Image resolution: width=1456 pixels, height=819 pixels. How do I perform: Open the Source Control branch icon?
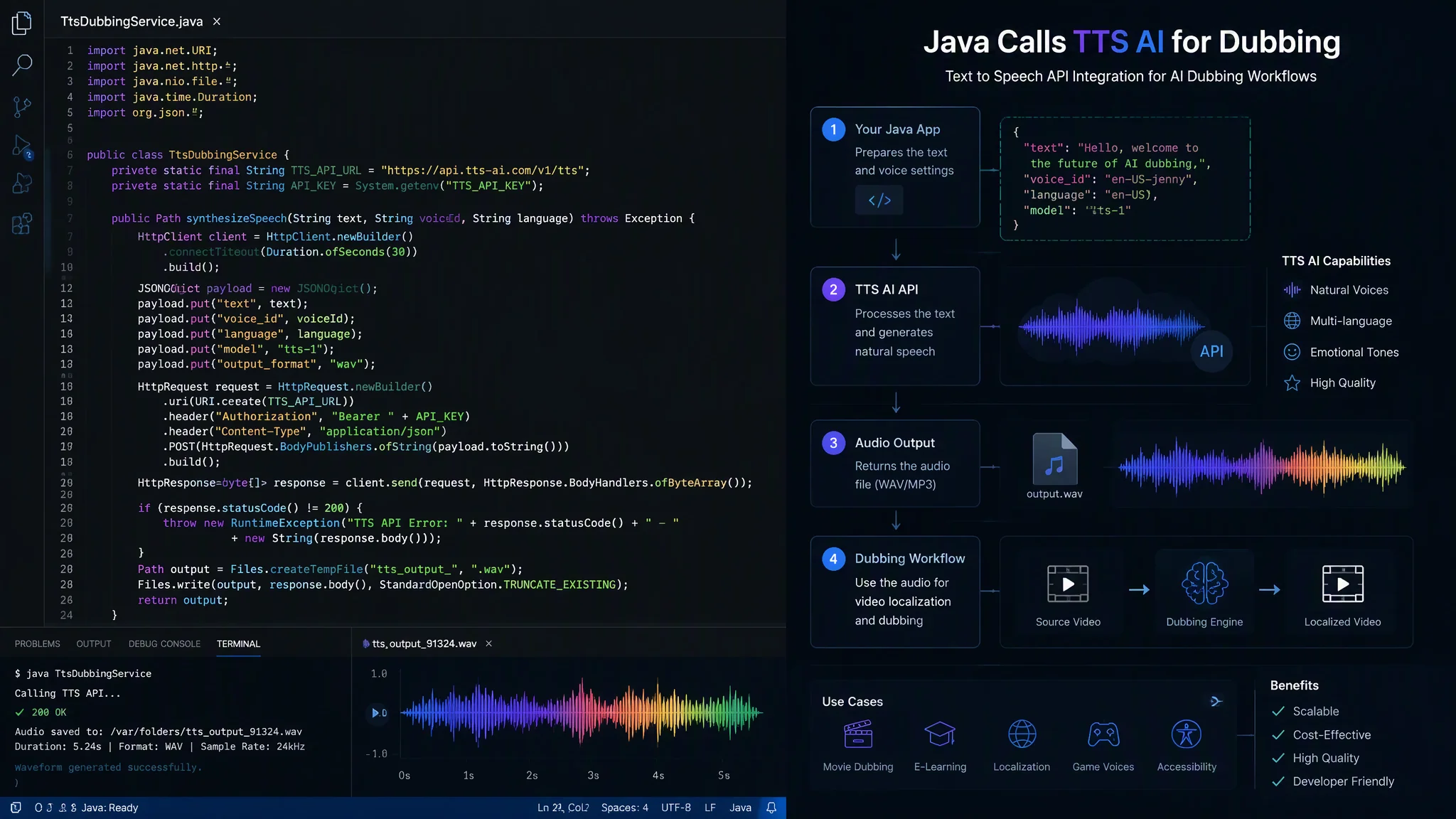point(22,107)
